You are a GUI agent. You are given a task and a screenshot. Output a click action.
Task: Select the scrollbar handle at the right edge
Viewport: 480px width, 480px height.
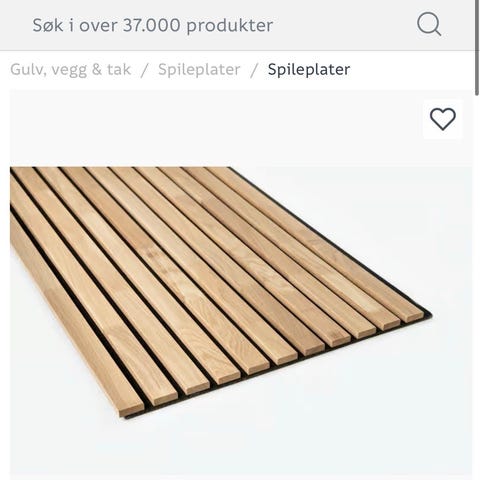pos(477,48)
